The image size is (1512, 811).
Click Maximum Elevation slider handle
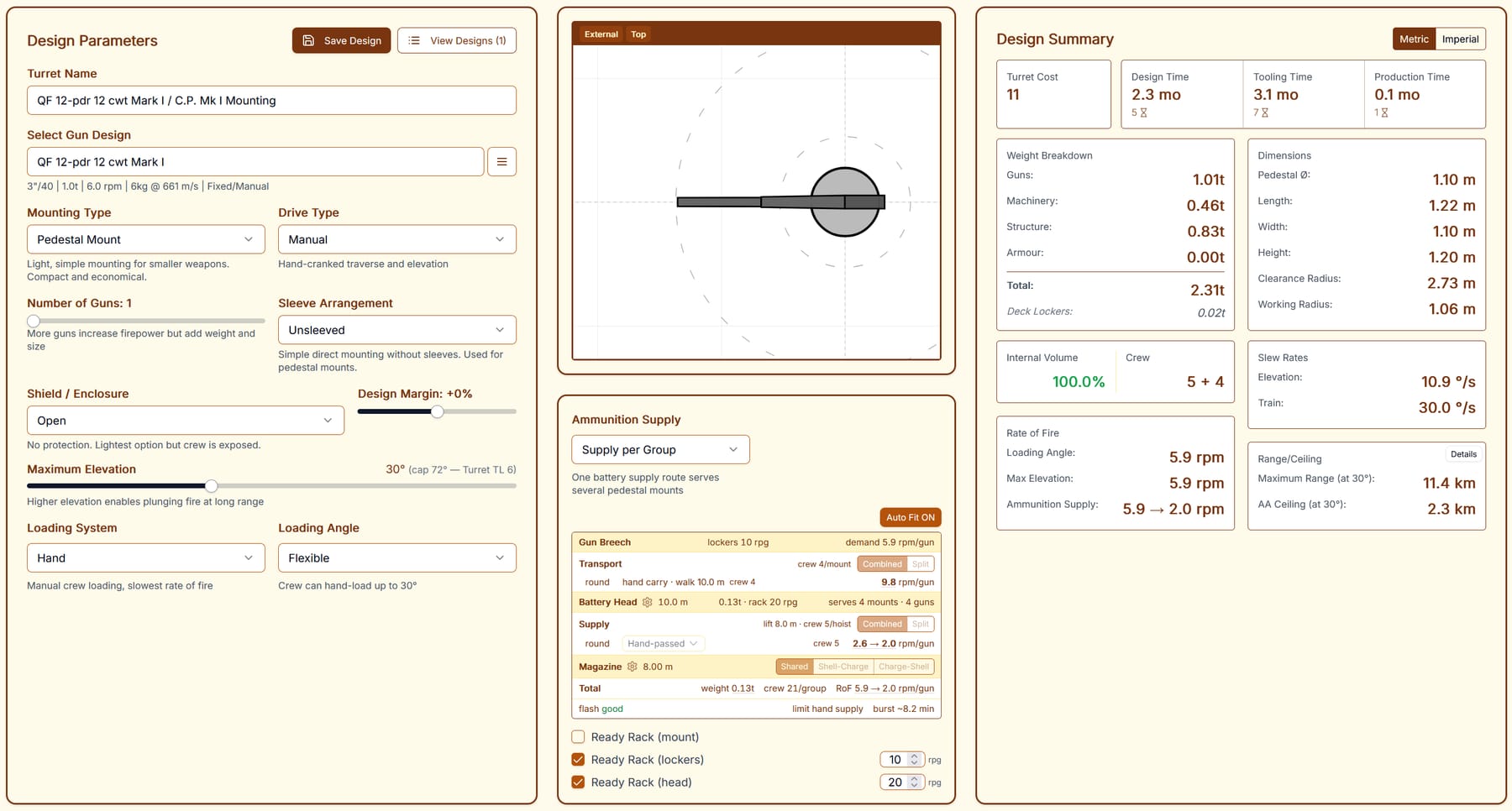212,485
